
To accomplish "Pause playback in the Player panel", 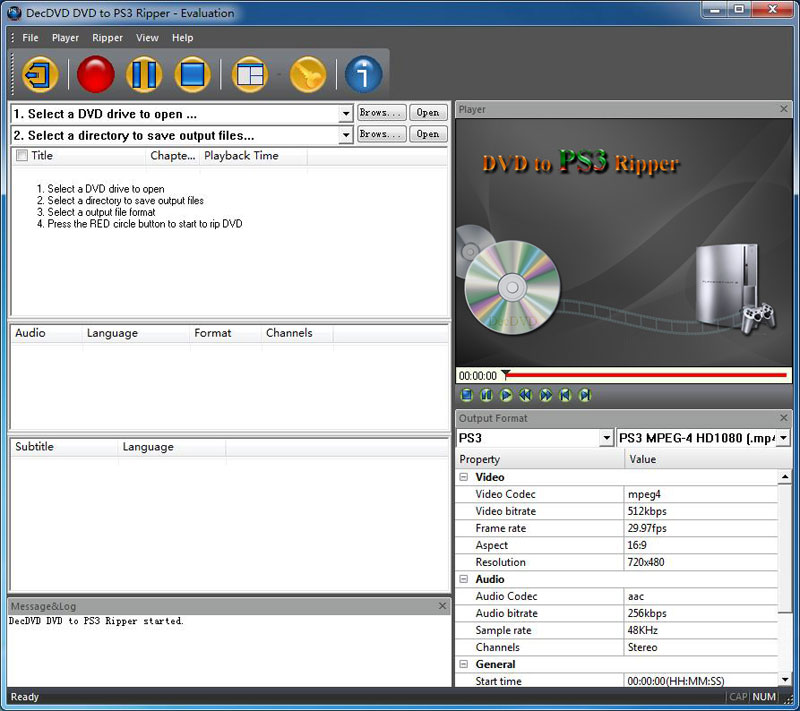I will point(486,395).
